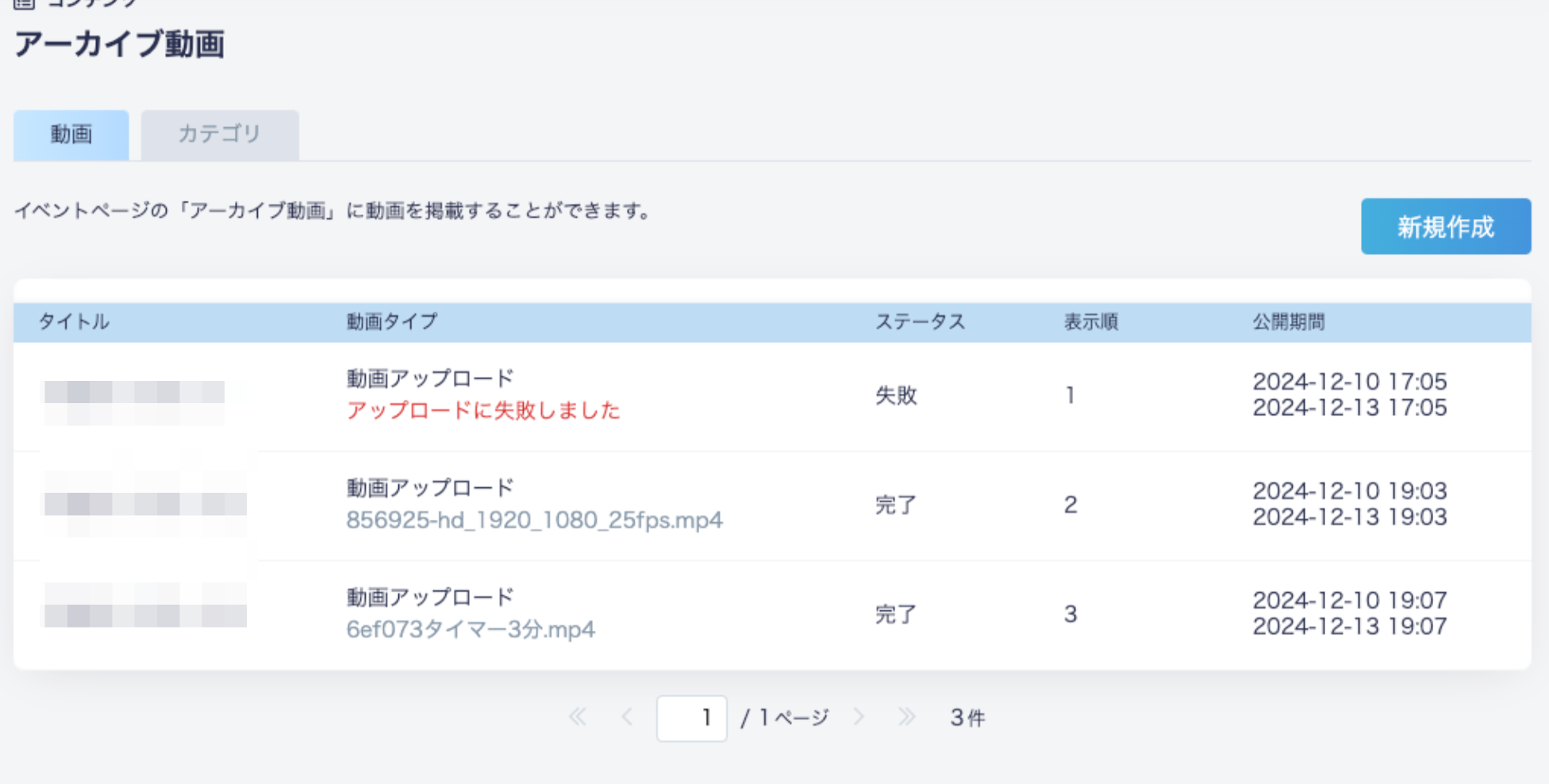This screenshot has width=1549, height=784.
Task: Click the 動画タイプ column header
Action: point(392,321)
